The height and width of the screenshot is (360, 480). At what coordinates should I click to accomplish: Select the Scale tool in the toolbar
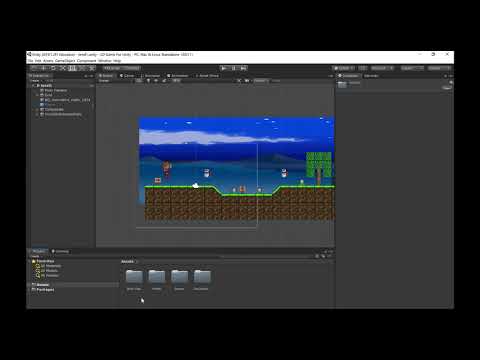(x=63, y=68)
